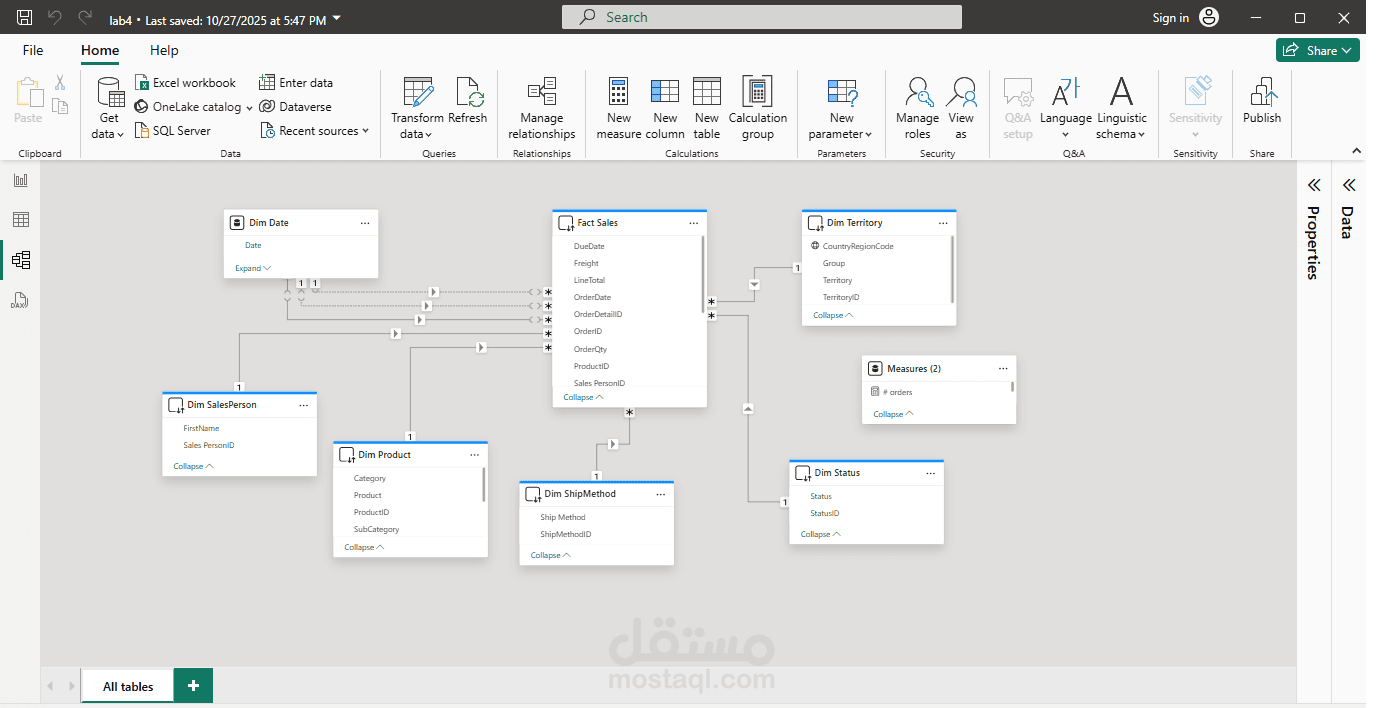Image resolution: width=1385 pixels, height=708 pixels.
Task: Add a new layout tab
Action: (x=193, y=686)
